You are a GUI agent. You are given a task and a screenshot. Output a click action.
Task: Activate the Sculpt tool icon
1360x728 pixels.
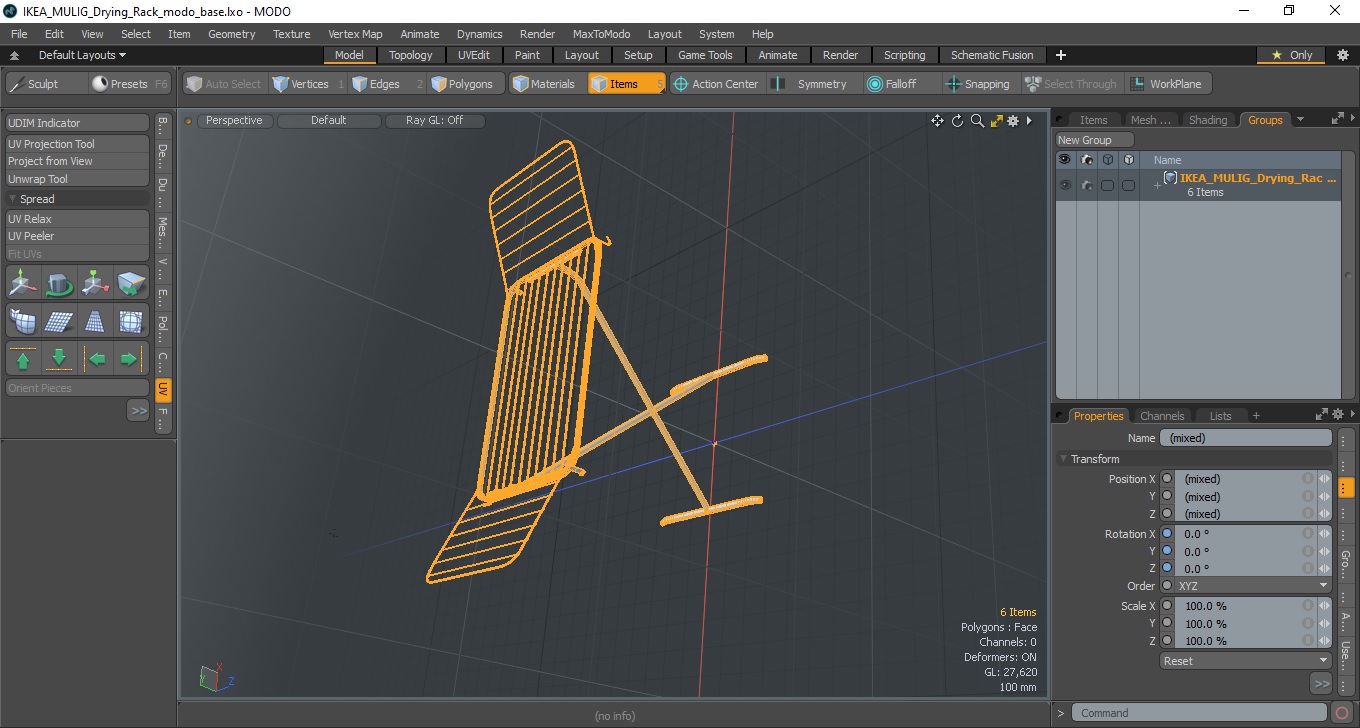point(17,84)
